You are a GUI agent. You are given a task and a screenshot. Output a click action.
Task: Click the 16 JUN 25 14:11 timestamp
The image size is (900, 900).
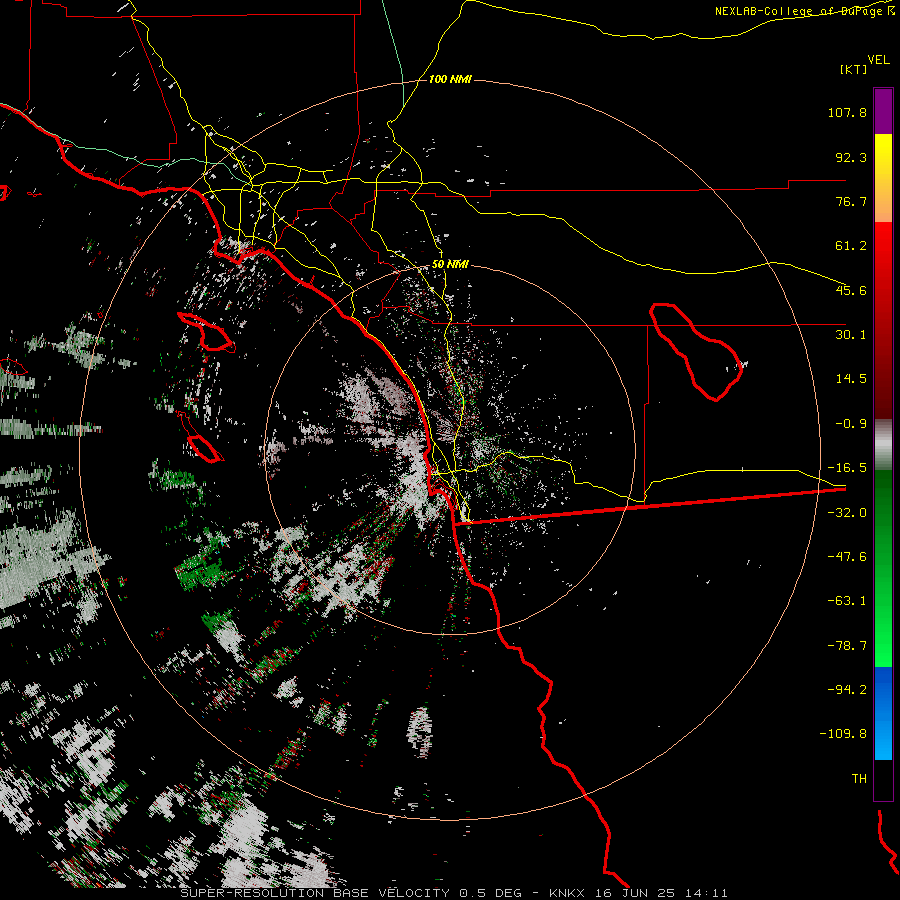663,893
